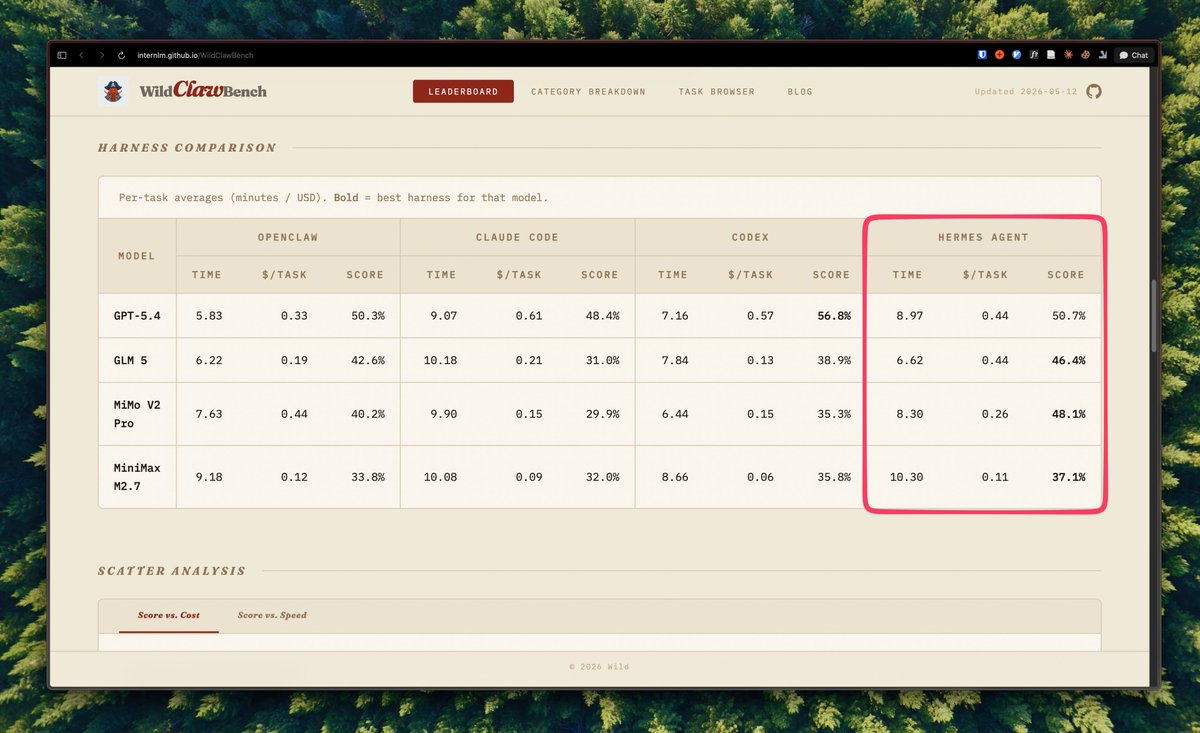The image size is (1200, 733).
Task: Click the Harness Comparison section heading
Action: click(x=187, y=148)
